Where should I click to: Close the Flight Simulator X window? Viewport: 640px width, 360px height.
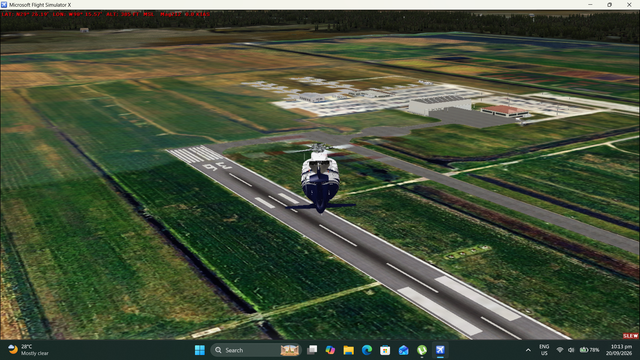point(629,5)
